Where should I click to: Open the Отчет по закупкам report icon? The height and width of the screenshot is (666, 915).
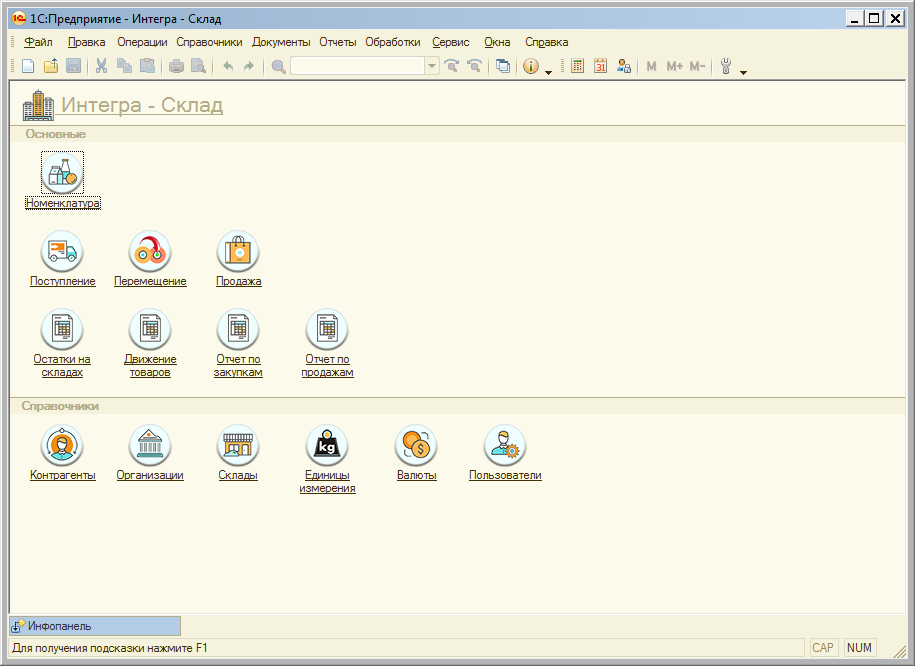238,329
